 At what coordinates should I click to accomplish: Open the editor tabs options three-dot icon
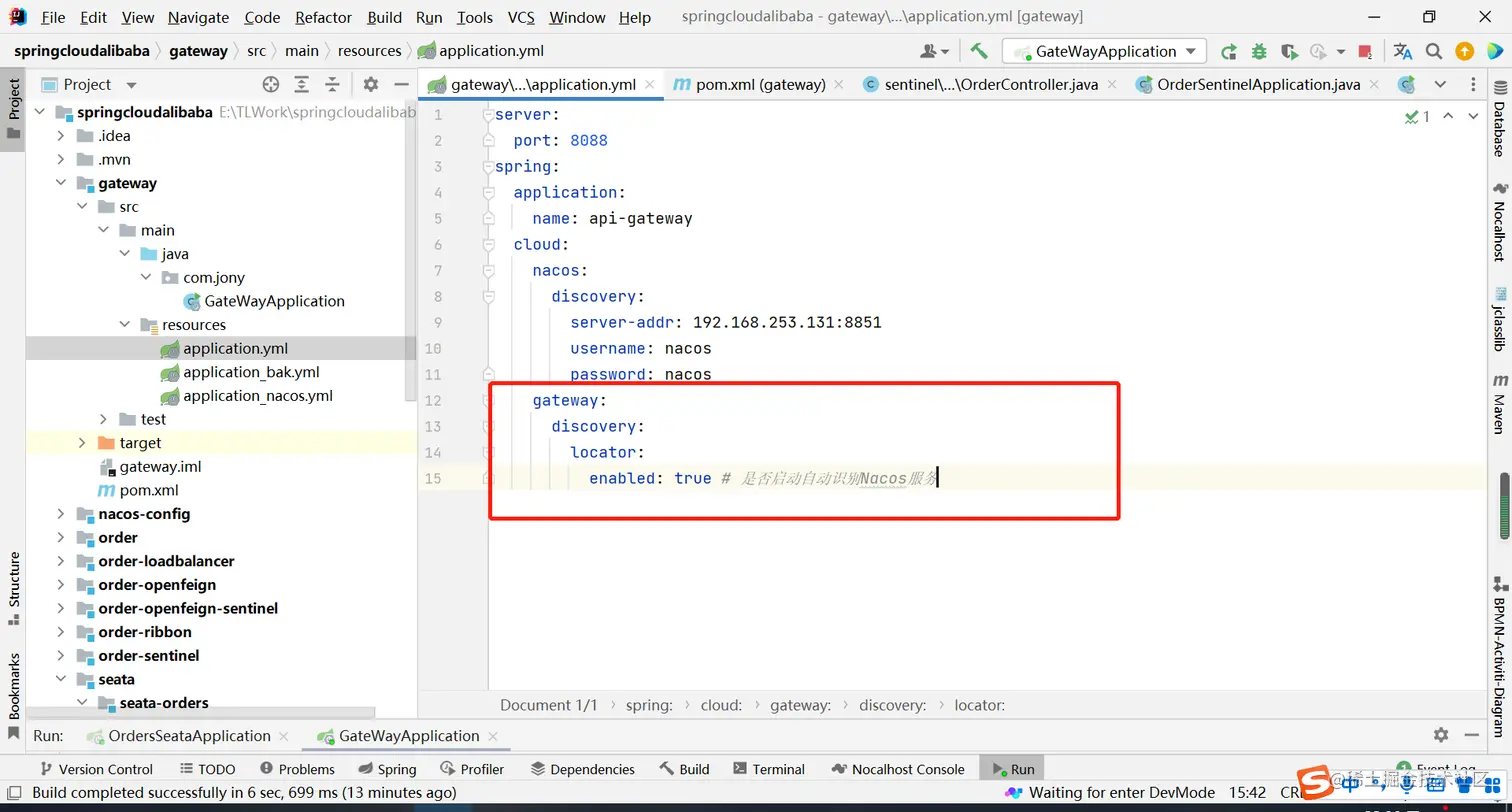coord(1475,85)
